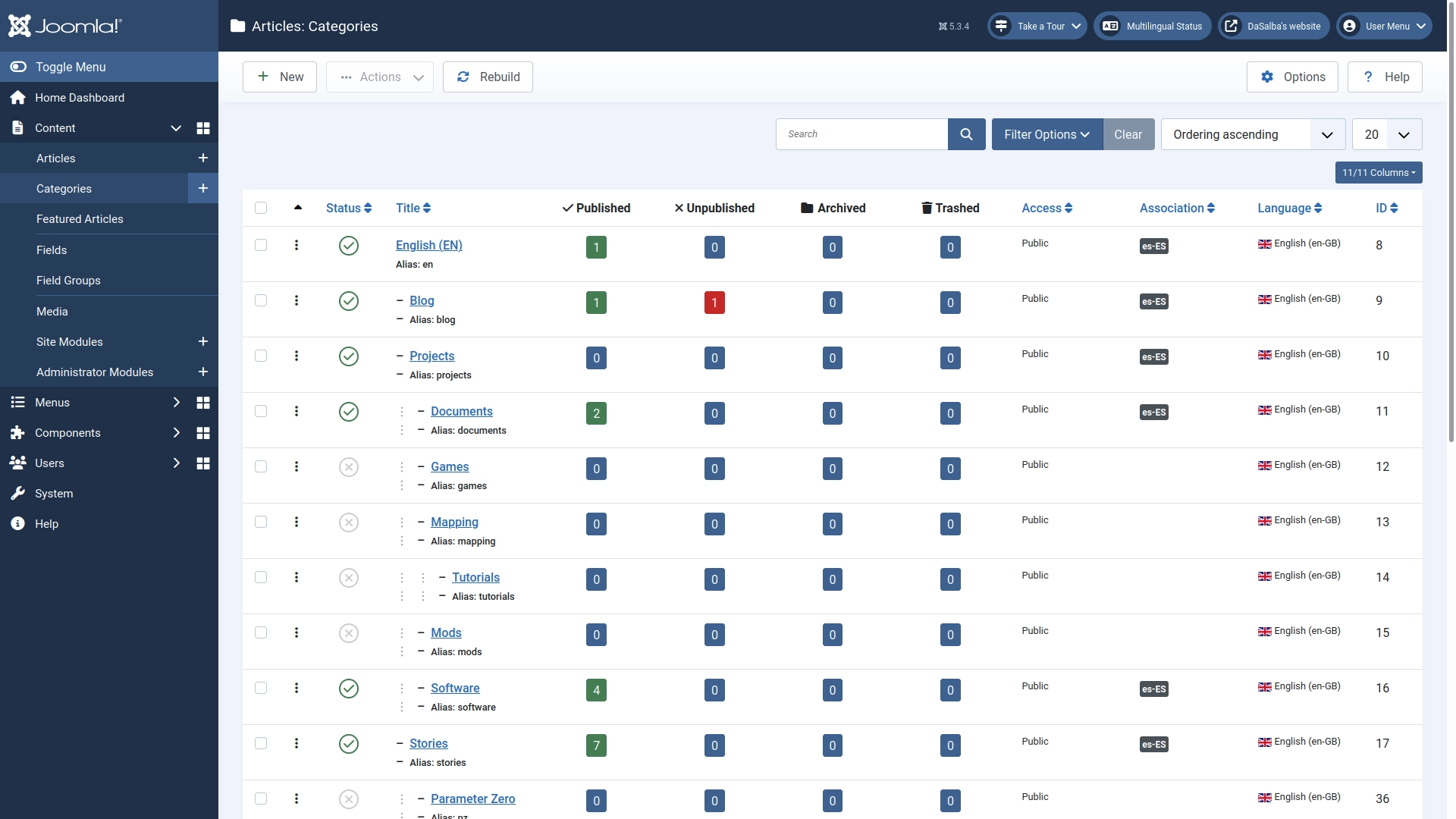The image size is (1456, 819).
Task: Click the Rebuild button
Action: tap(488, 77)
